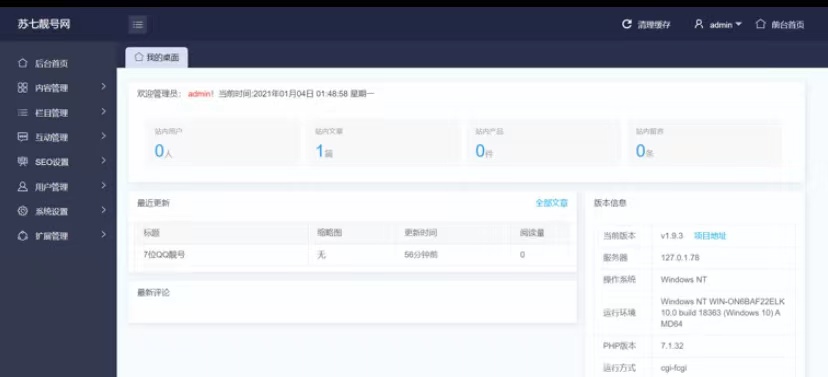The image size is (828, 377).
Task: Click the home icon on 我的桌面 tab
Action: pos(138,57)
